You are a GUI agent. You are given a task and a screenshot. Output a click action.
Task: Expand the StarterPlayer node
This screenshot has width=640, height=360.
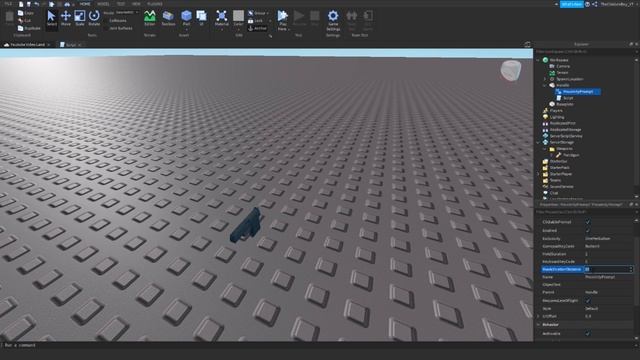coord(538,174)
